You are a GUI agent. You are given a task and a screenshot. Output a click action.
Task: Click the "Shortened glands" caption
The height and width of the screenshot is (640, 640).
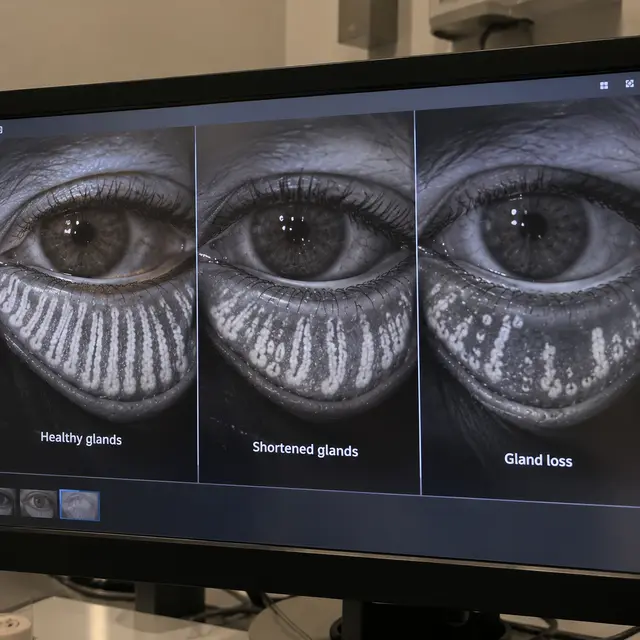[x=305, y=449]
